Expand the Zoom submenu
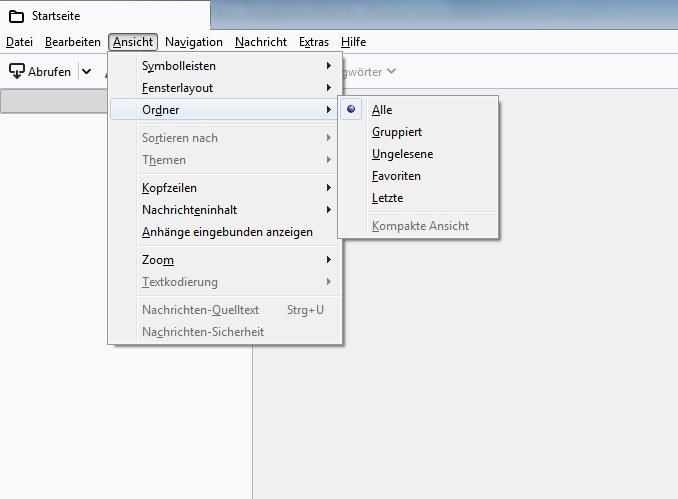Image resolution: width=678 pixels, height=499 pixels. 158,260
